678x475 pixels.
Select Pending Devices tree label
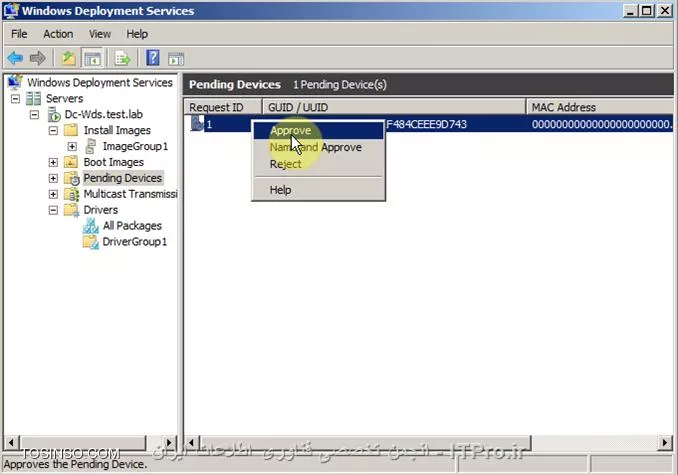pyautogui.click(x=123, y=178)
